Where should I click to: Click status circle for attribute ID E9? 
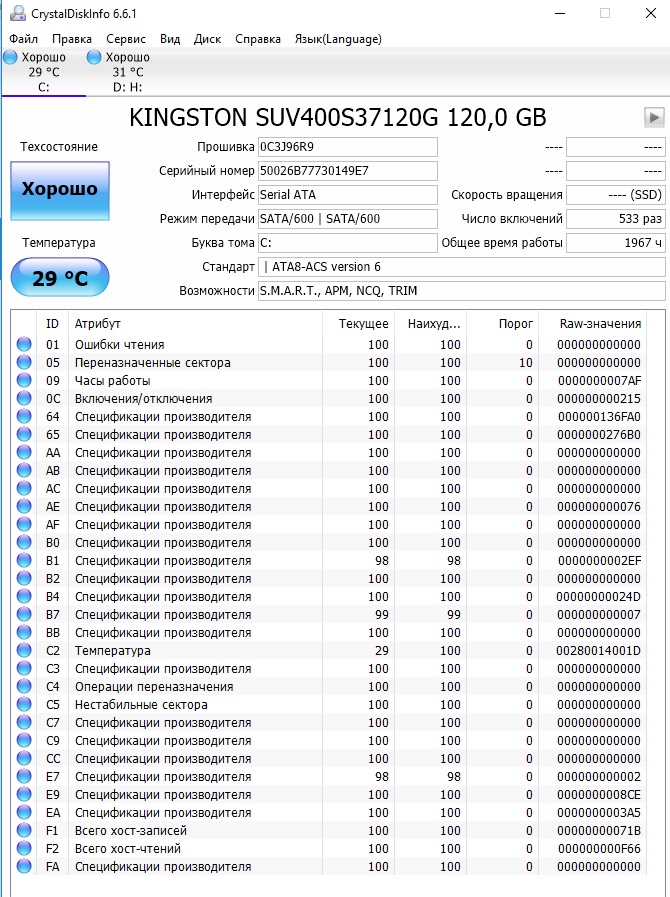tap(24, 794)
